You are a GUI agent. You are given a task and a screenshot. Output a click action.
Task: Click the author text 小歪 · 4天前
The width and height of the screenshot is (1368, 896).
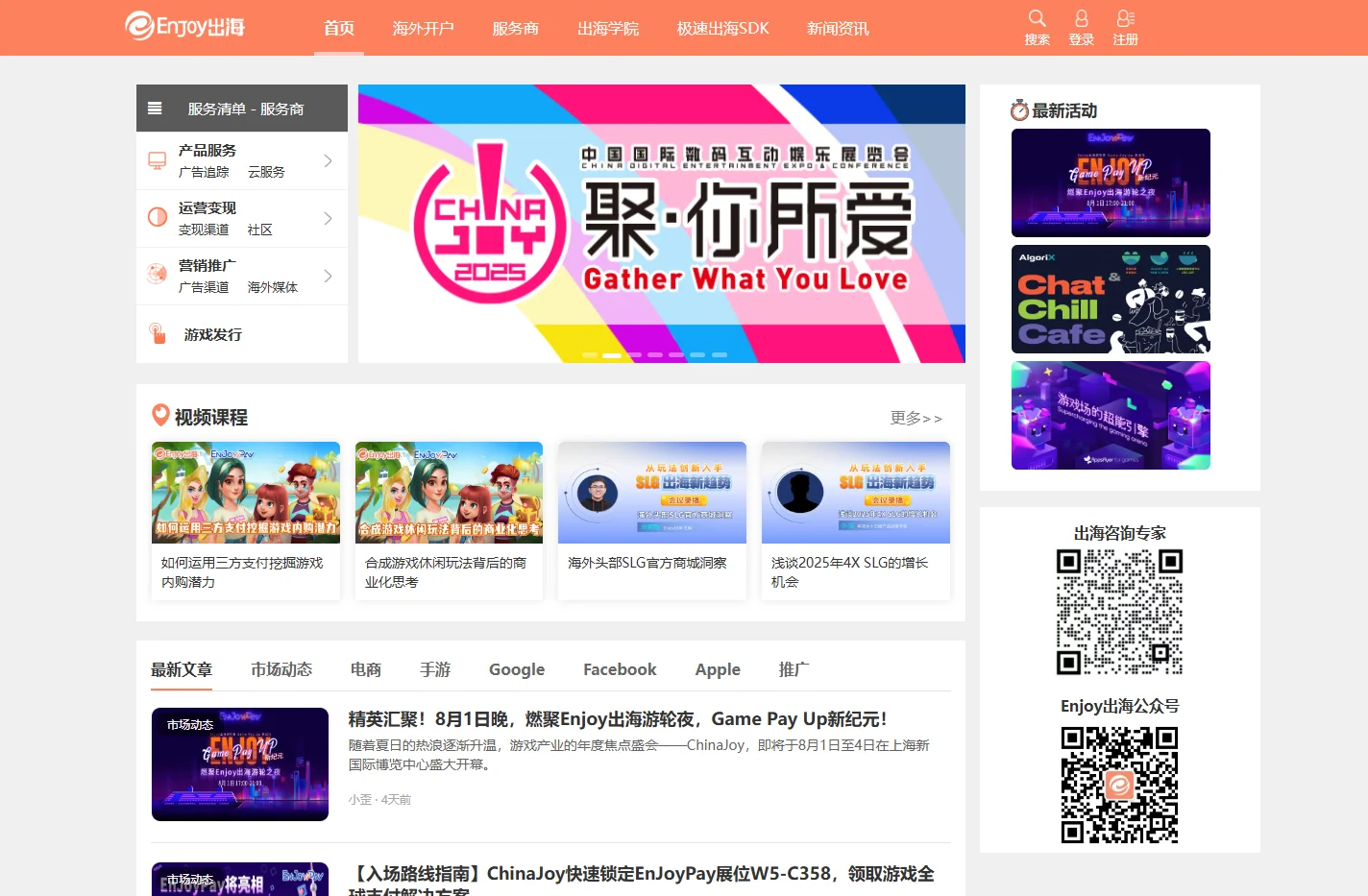(x=379, y=799)
